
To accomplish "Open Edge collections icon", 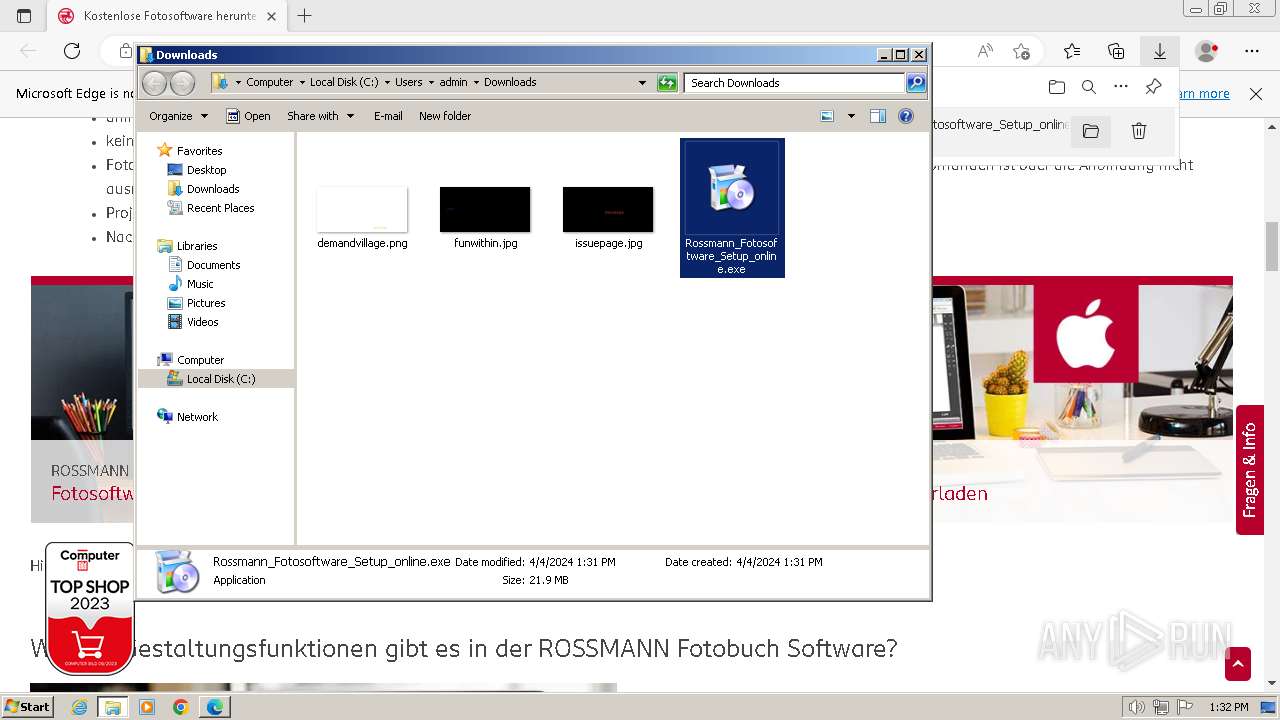I will coord(1116,51).
